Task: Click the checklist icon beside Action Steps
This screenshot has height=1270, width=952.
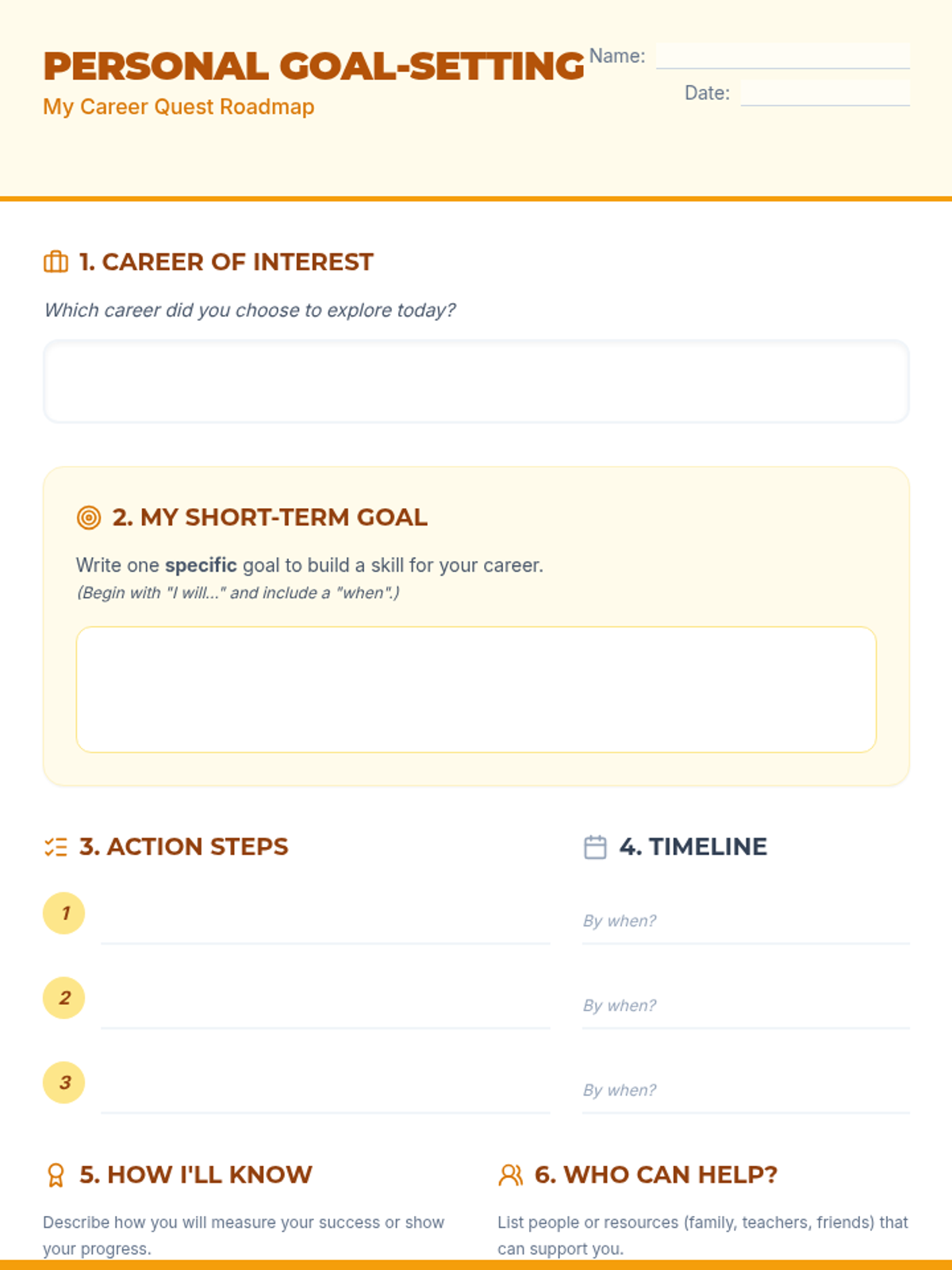Action: pyautogui.click(x=56, y=847)
